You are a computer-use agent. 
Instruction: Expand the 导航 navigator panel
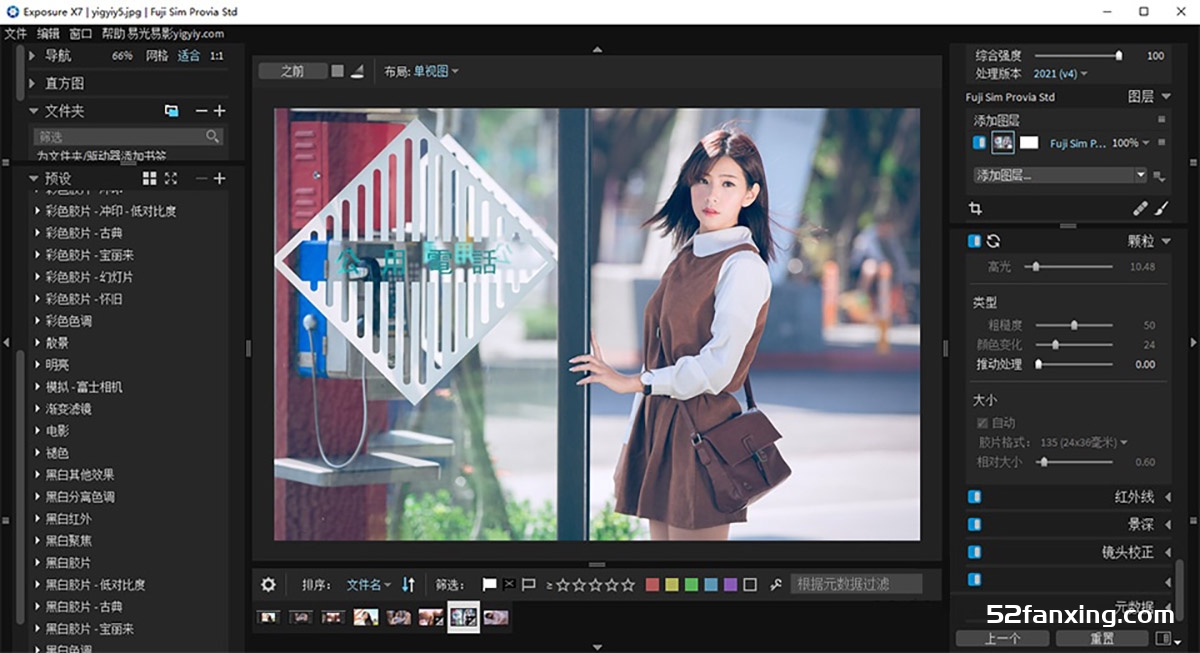pyautogui.click(x=33, y=56)
